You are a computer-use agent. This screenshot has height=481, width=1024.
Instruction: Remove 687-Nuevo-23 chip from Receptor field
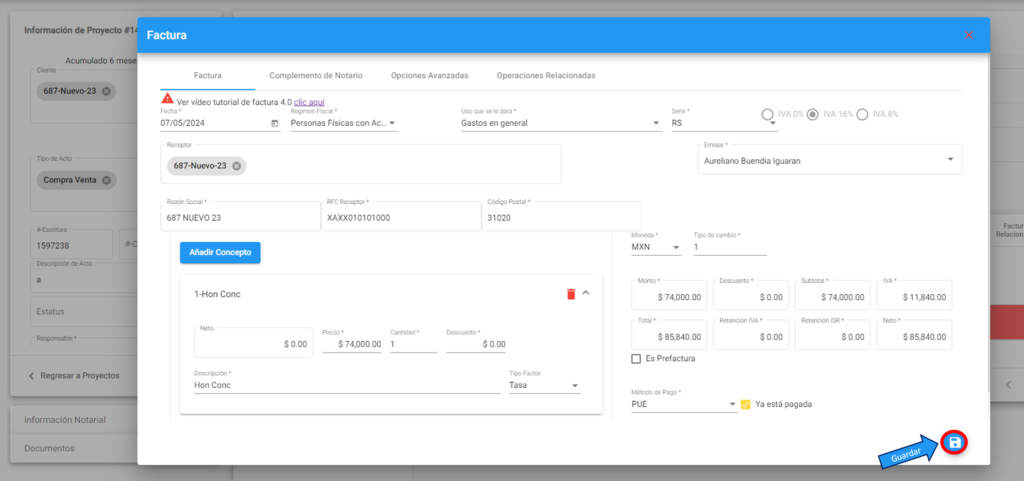point(236,166)
